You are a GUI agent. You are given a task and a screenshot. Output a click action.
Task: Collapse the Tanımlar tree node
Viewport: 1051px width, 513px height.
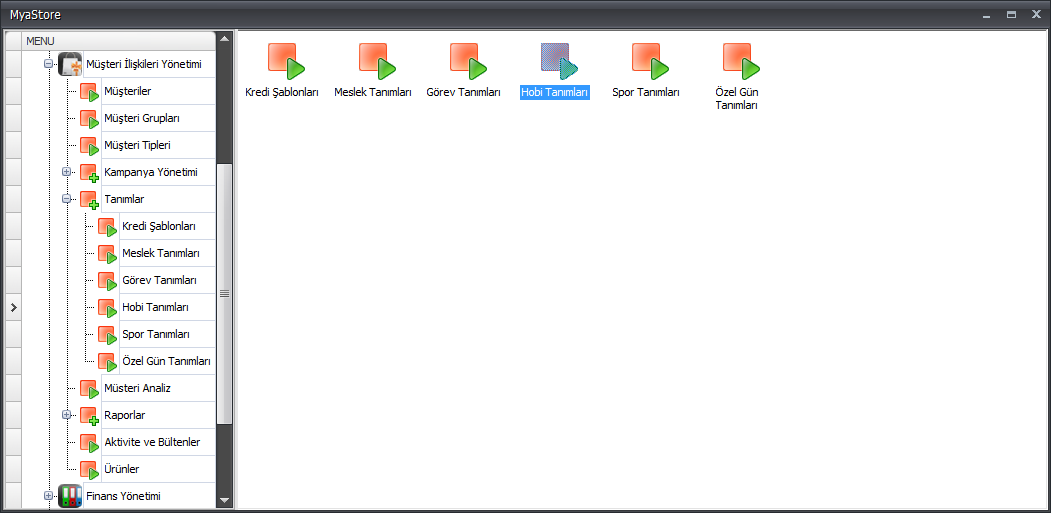coord(66,199)
